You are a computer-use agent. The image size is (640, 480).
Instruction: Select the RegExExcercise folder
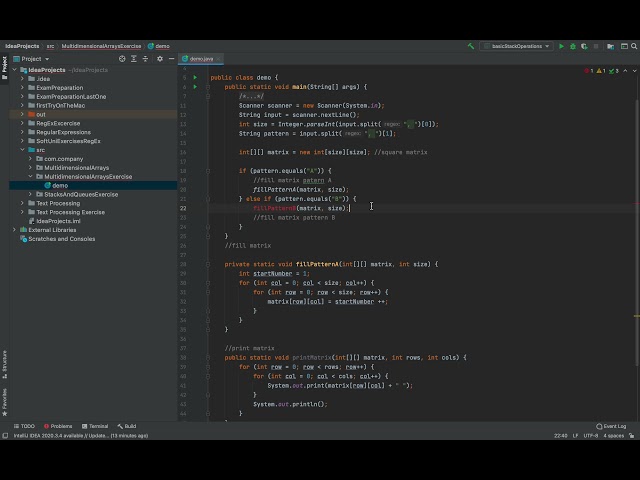tap(58, 123)
